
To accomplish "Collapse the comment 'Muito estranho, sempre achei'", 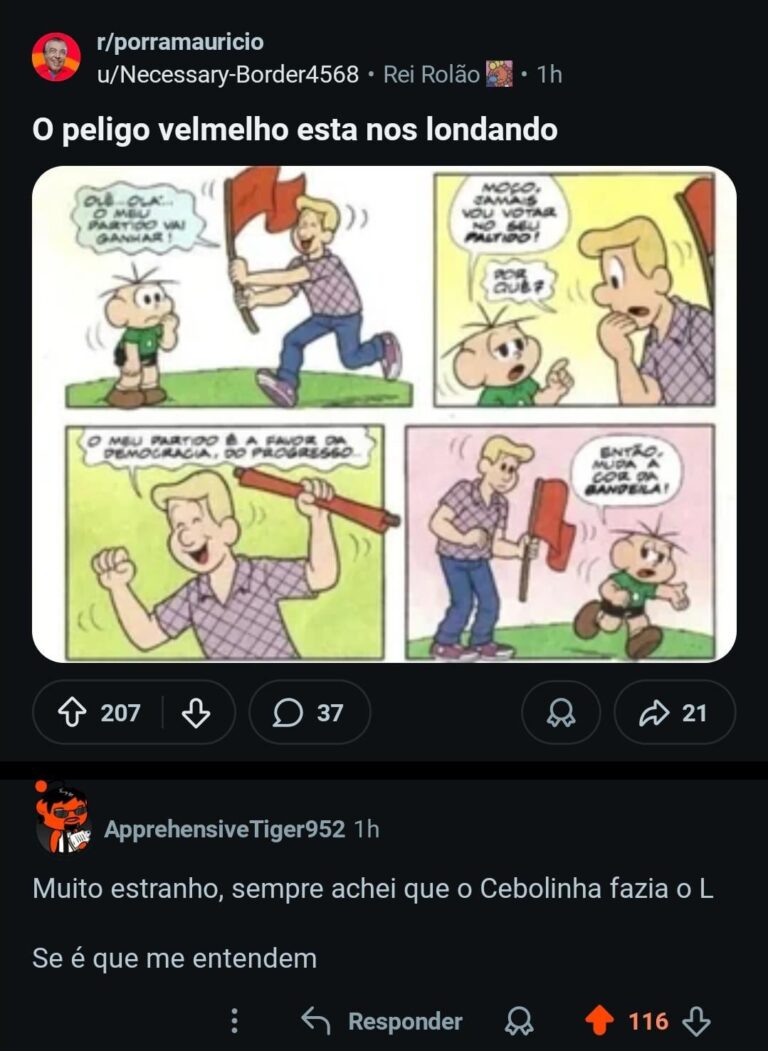I will point(372,889).
